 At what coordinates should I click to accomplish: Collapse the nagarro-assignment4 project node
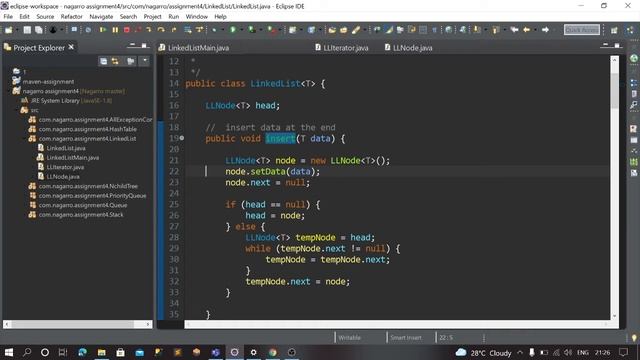point(9,91)
